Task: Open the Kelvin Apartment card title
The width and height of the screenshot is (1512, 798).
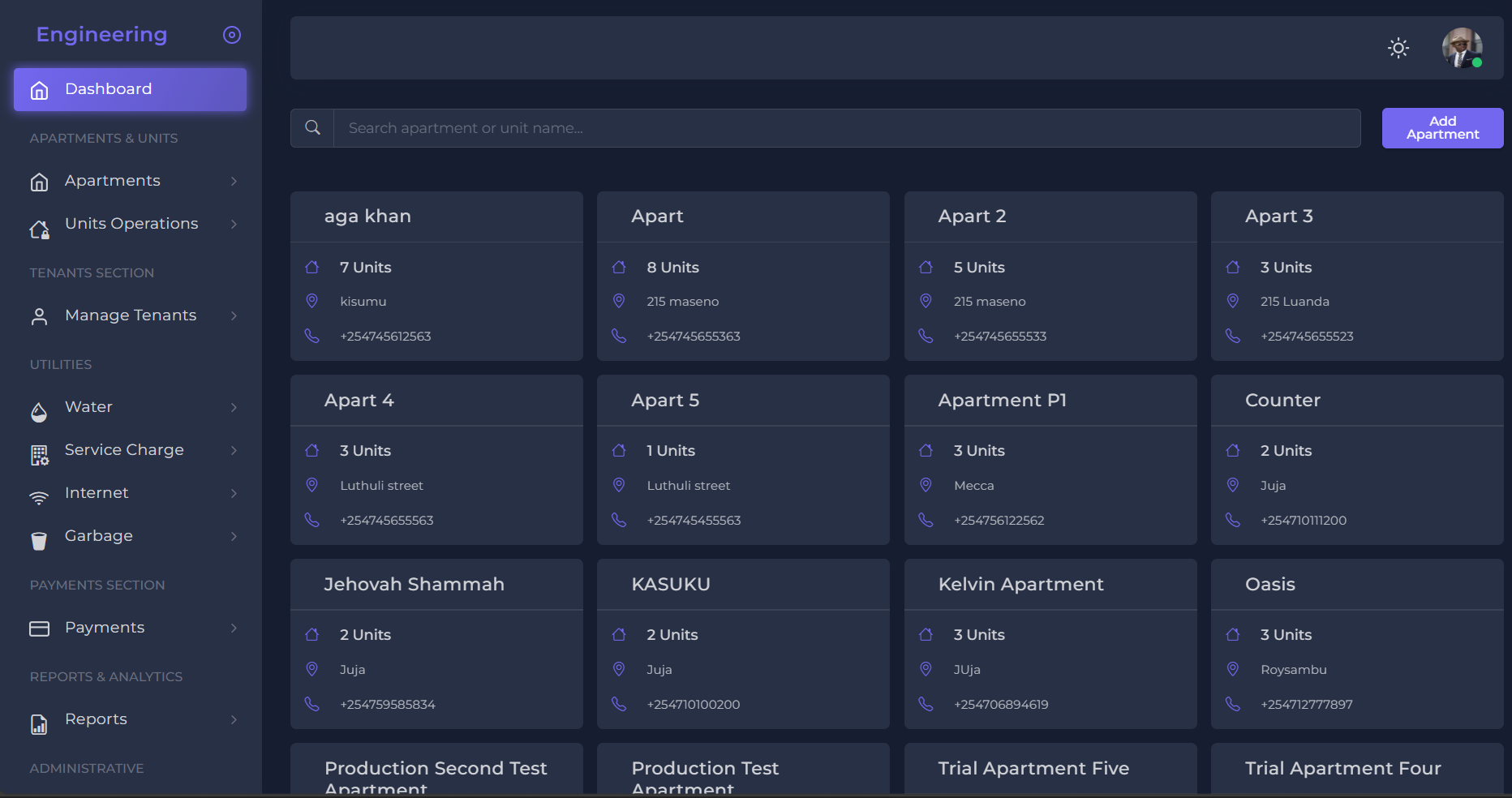Action: pos(1020,585)
